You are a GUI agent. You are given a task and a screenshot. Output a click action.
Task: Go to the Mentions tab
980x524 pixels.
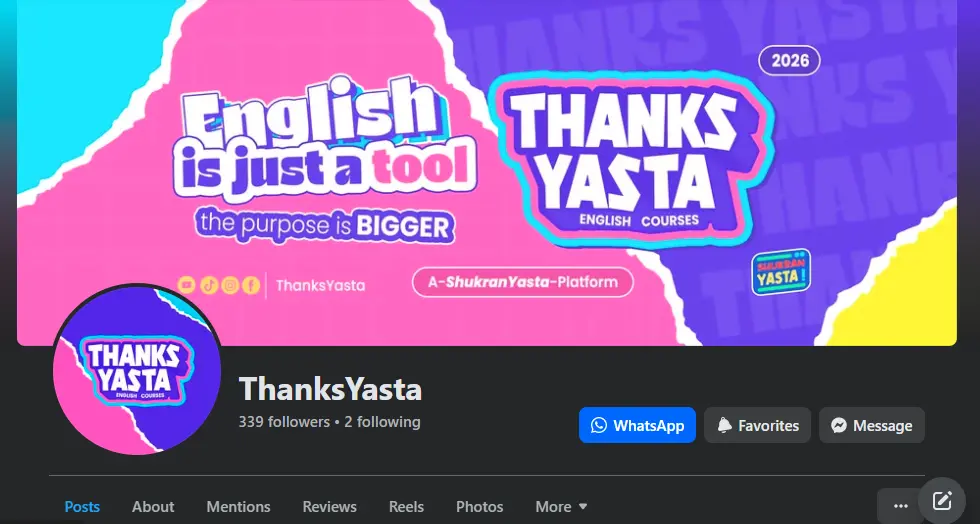pyautogui.click(x=239, y=506)
